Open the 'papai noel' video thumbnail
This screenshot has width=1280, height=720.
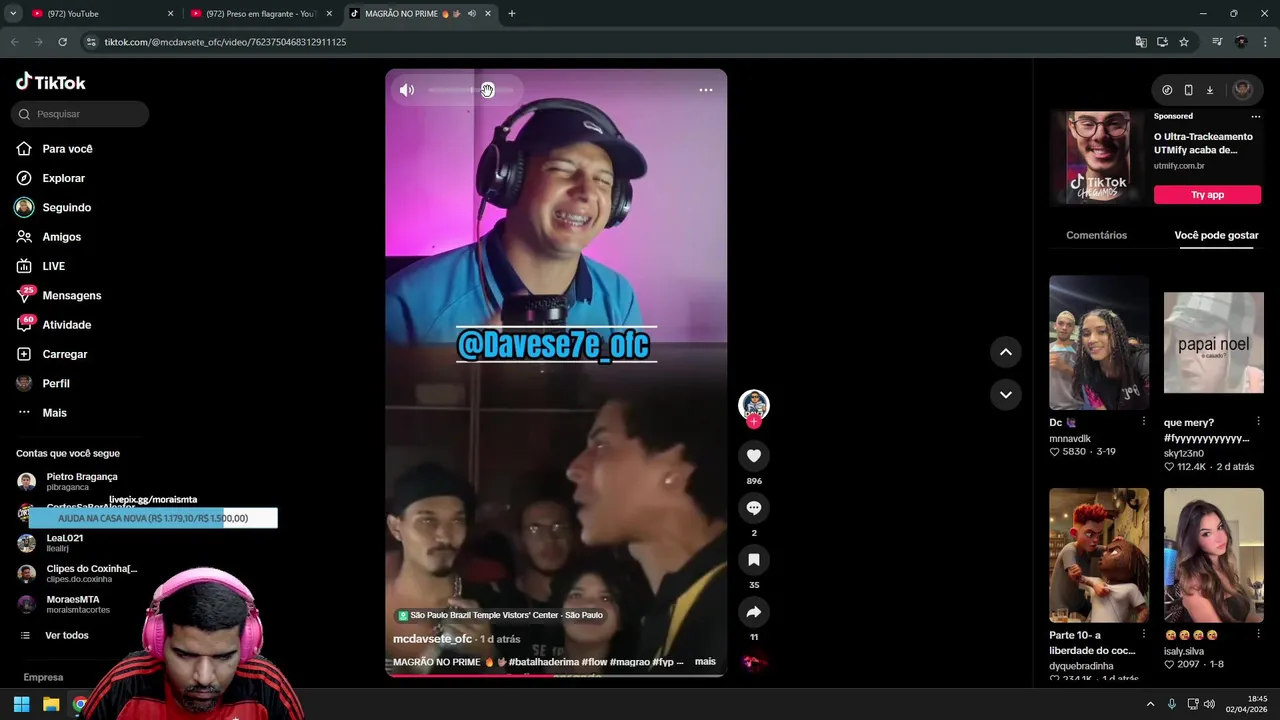(1213, 343)
